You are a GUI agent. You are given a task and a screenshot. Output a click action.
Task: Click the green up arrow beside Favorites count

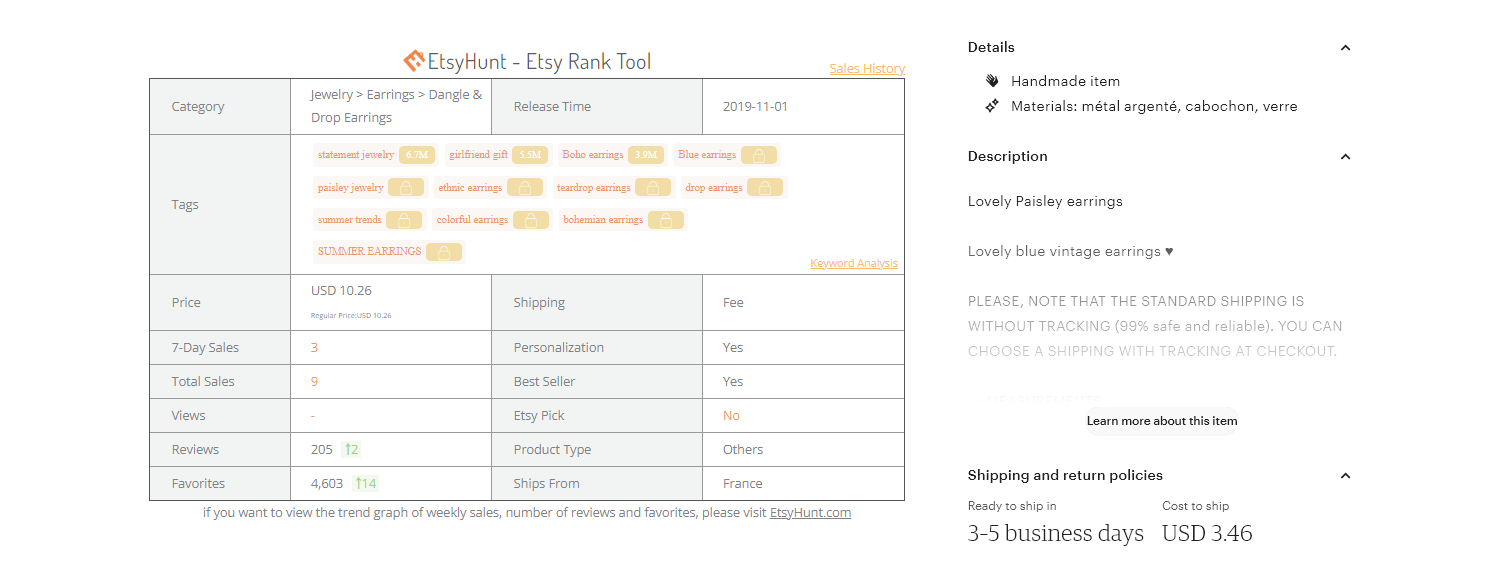pos(358,484)
